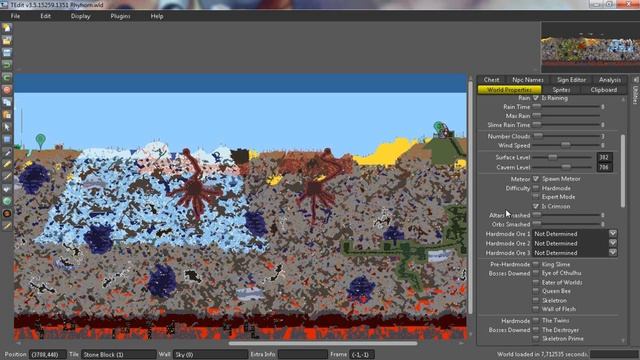The height and width of the screenshot is (360, 640).
Task: Check the Skeletron downed box
Action: pos(536,300)
